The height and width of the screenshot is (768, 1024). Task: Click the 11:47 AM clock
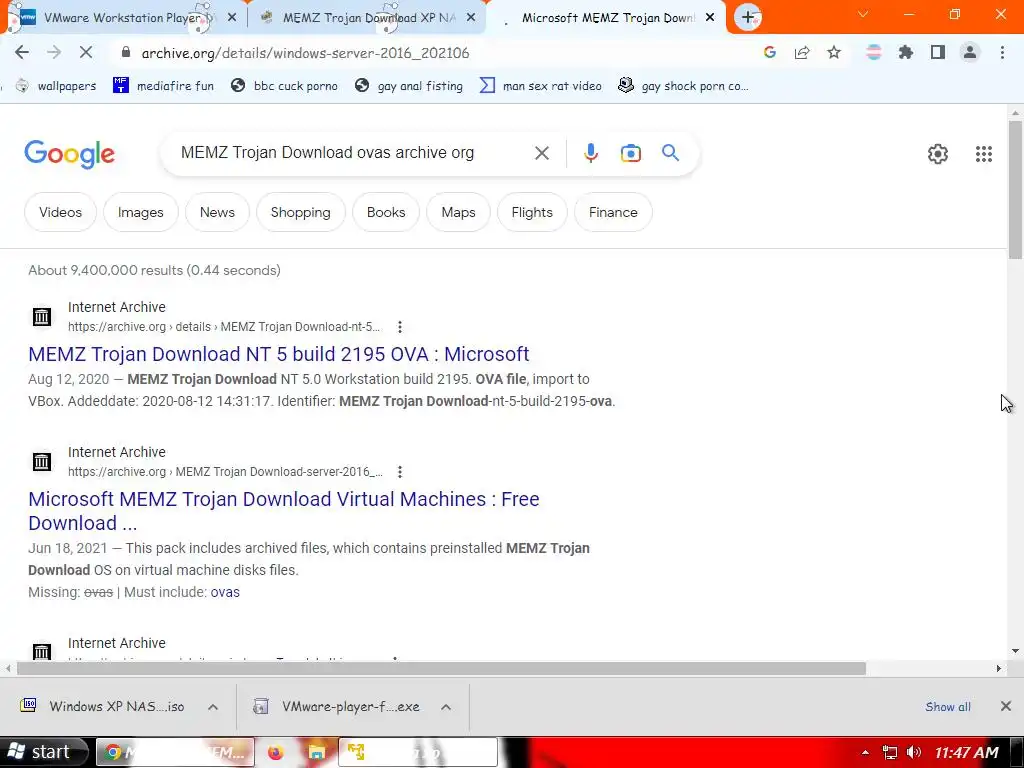coord(967,752)
